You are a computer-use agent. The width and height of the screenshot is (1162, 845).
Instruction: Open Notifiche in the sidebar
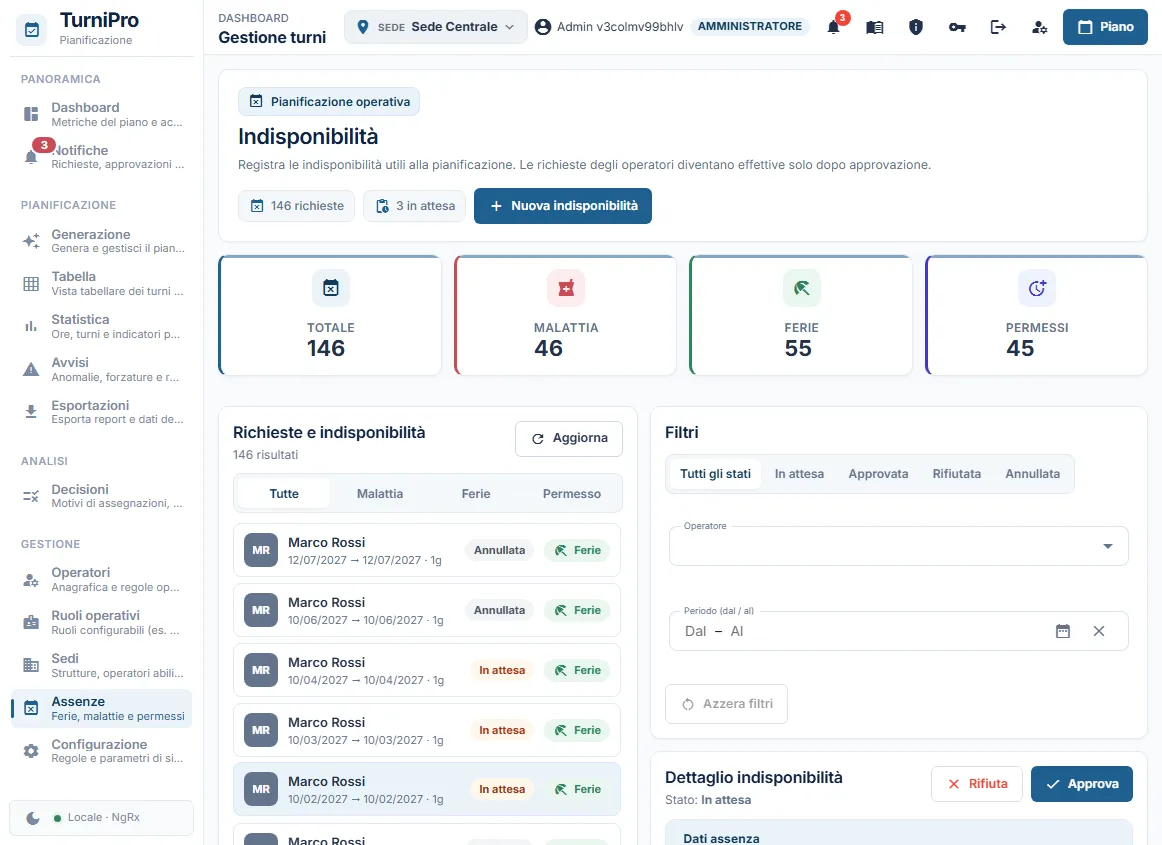pos(102,156)
